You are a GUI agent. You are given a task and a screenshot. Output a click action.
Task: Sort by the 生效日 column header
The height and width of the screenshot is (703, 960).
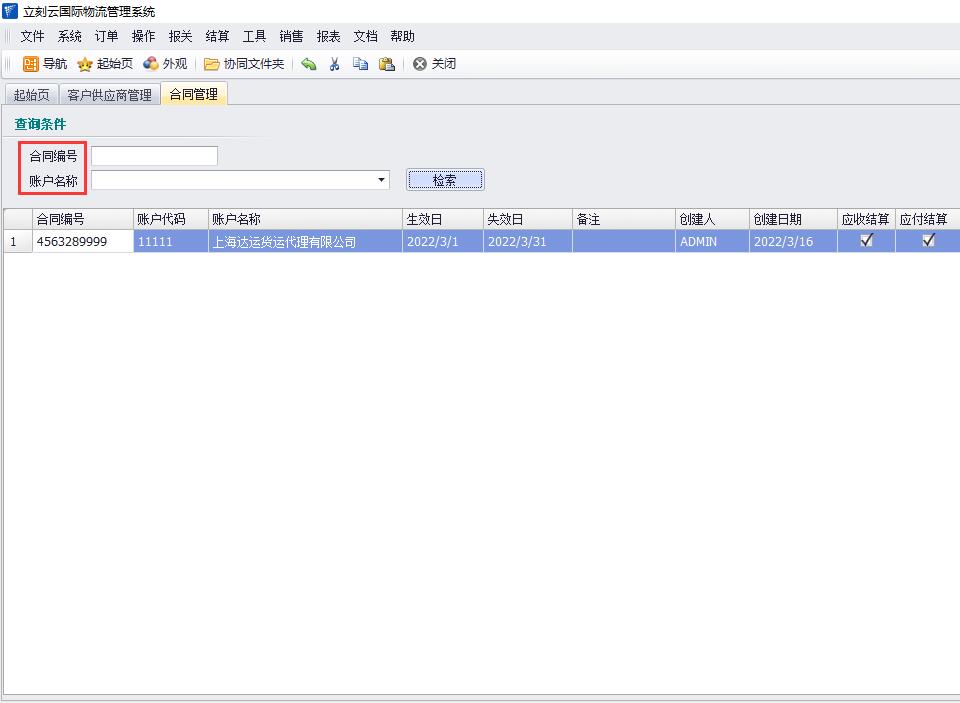[x=442, y=219]
